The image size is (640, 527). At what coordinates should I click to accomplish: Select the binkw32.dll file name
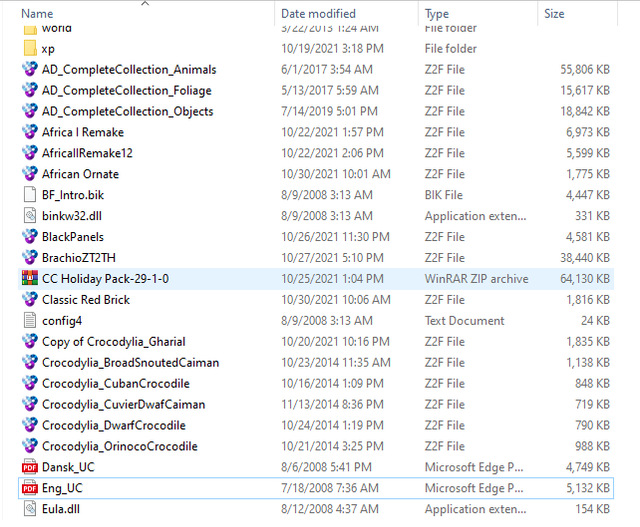click(x=72, y=216)
